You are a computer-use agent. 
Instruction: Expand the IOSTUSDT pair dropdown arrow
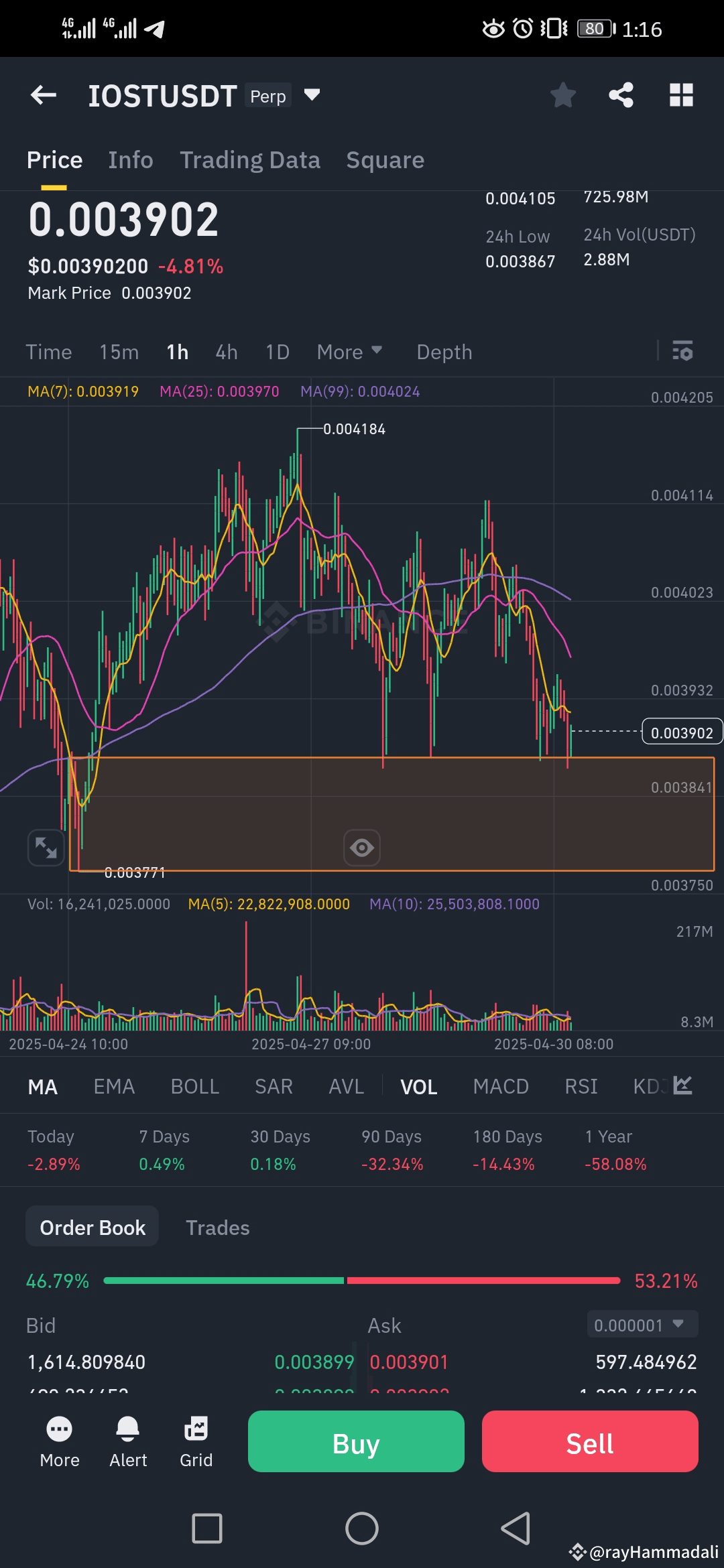tap(312, 94)
